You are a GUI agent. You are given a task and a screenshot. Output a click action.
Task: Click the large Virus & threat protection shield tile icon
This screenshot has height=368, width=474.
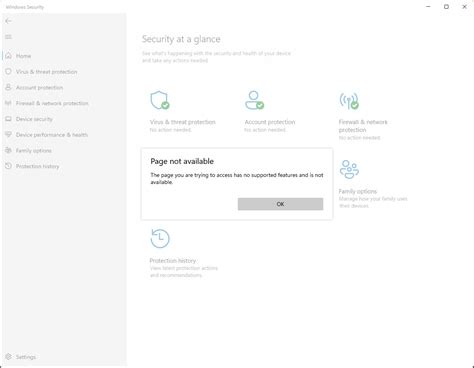coord(160,100)
